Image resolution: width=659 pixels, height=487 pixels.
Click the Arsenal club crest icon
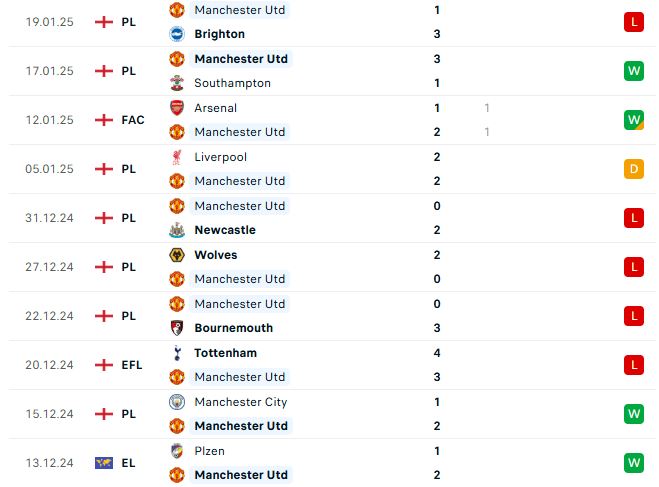pyautogui.click(x=177, y=108)
